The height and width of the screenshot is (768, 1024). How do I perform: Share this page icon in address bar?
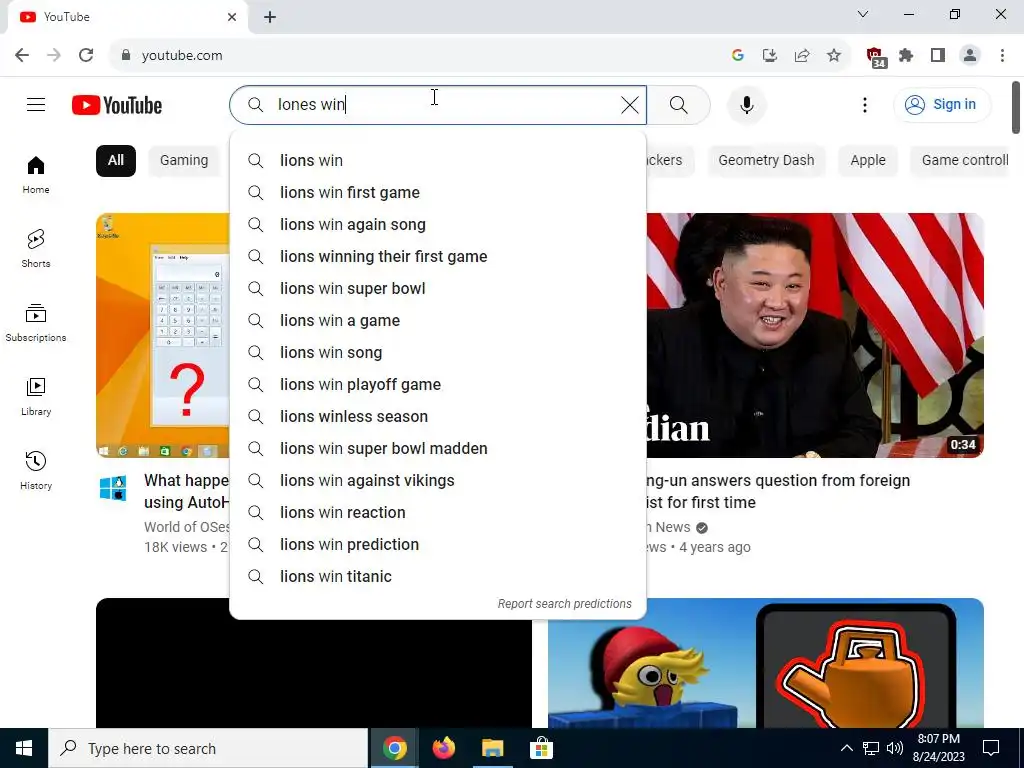pos(802,56)
